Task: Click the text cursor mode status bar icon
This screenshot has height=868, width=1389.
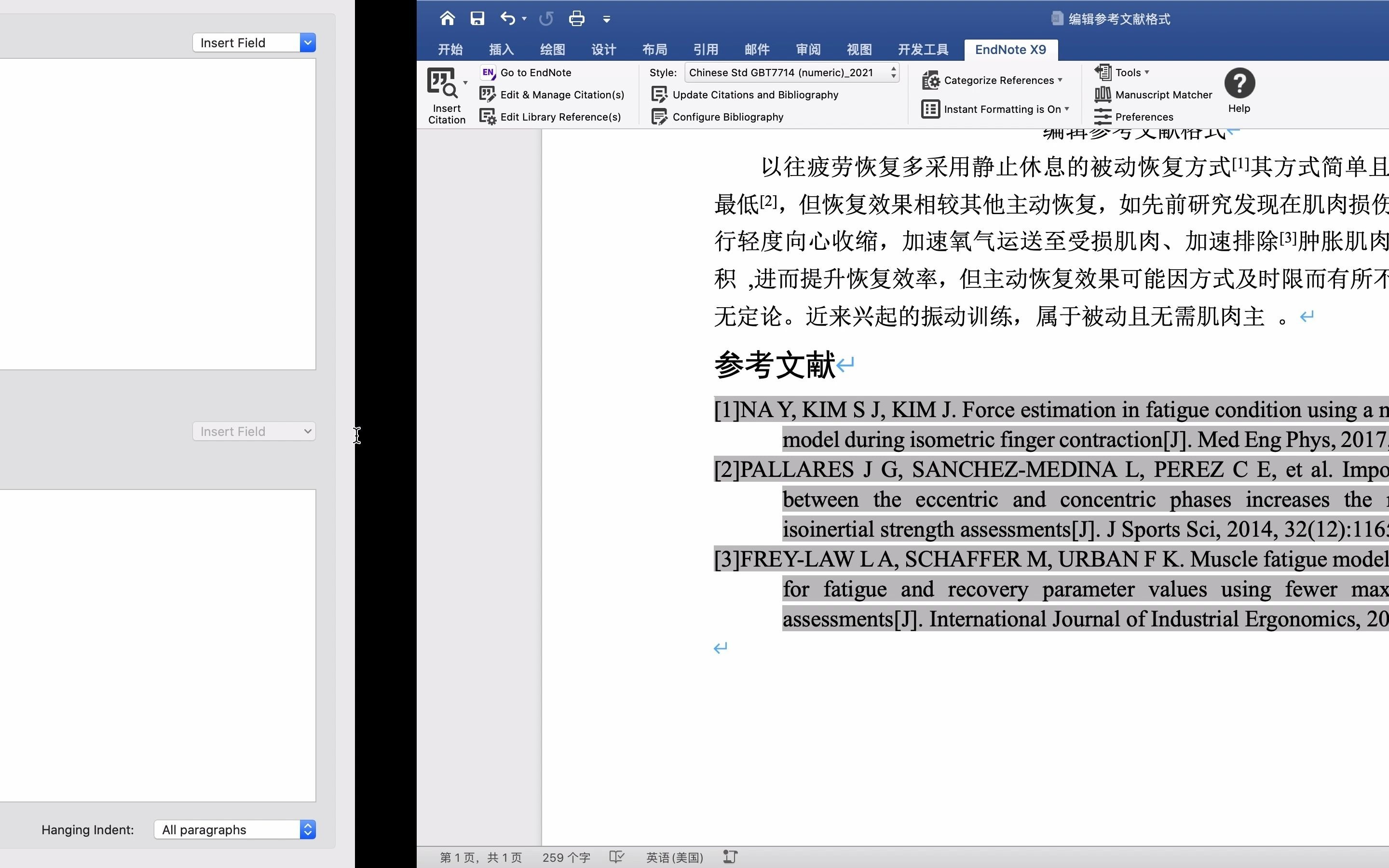Action: click(x=730, y=857)
